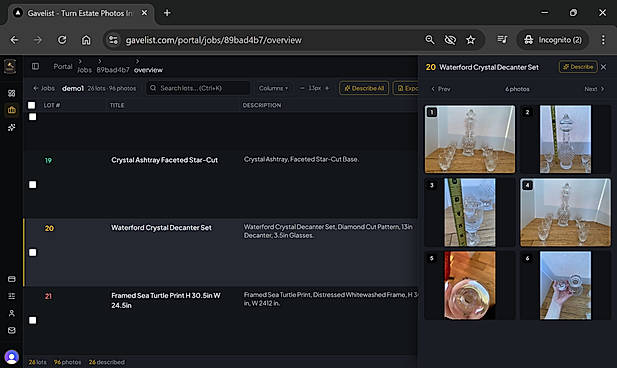Open photo 5 thumbnail of decanter
The height and width of the screenshot is (368, 617).
[470, 285]
